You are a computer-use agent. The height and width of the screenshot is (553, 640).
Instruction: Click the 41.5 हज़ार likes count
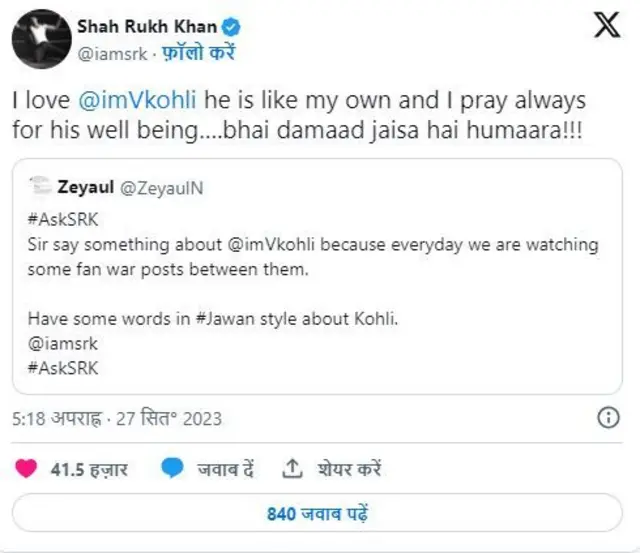[89, 469]
